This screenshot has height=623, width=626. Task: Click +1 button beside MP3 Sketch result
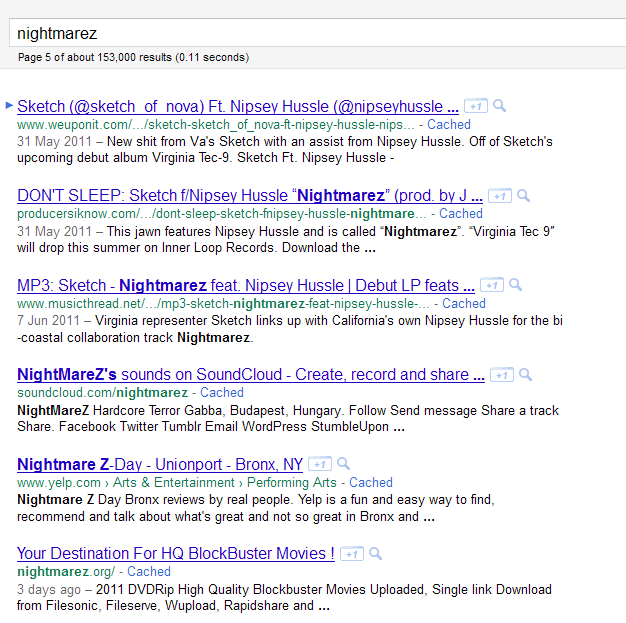click(491, 286)
